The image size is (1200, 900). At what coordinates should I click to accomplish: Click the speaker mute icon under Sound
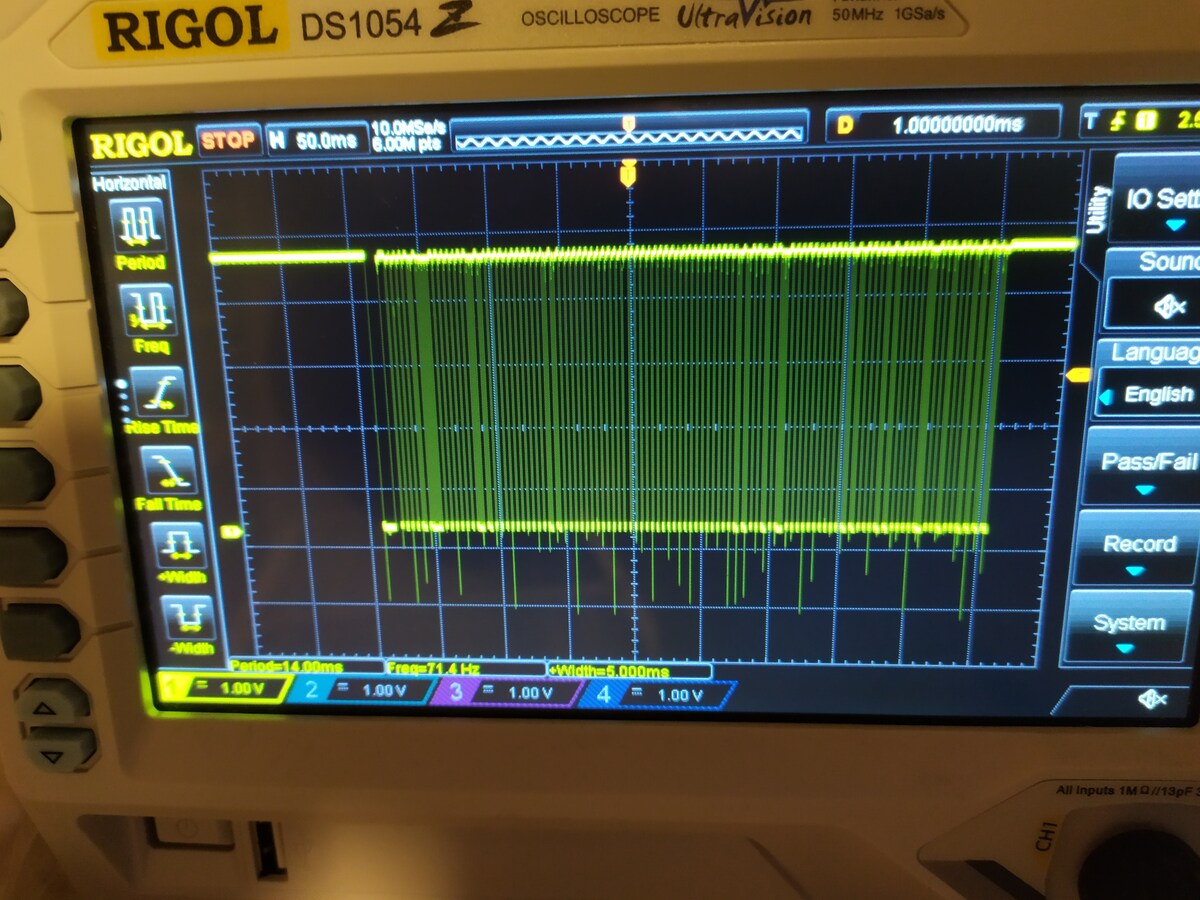[x=1169, y=307]
